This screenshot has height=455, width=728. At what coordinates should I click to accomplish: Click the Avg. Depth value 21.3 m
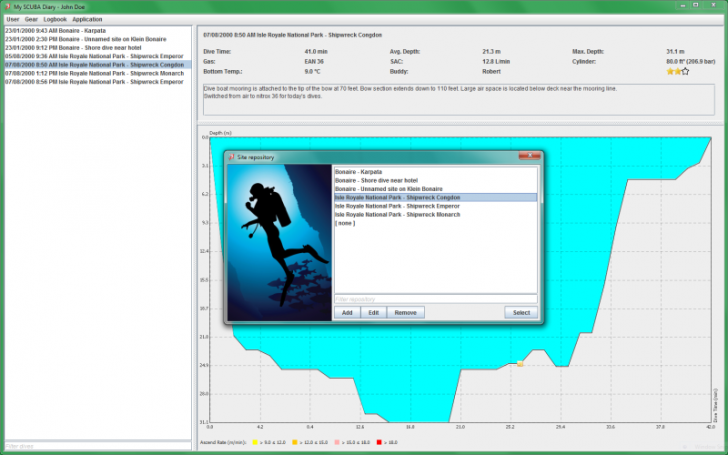point(491,52)
